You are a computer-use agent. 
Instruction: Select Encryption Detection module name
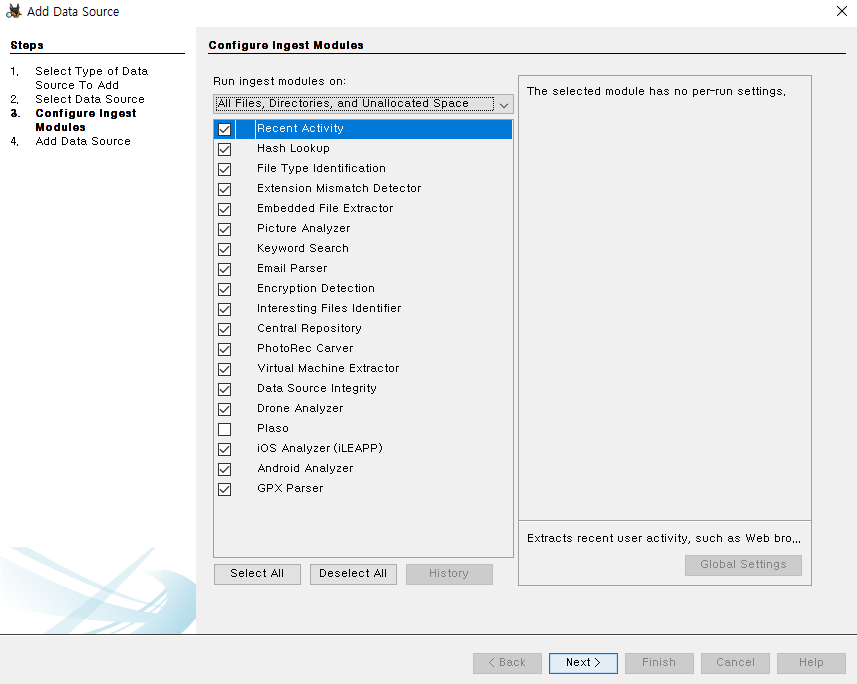tap(316, 288)
